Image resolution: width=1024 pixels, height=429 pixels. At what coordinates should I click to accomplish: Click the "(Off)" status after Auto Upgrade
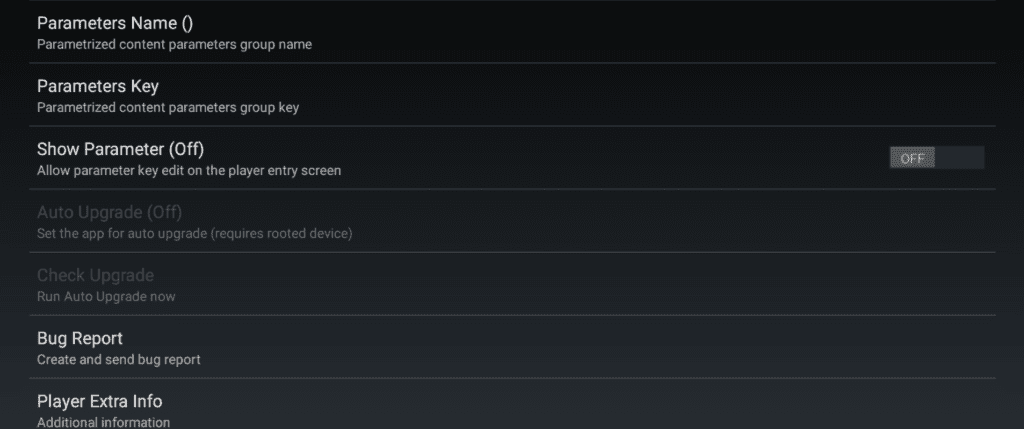(164, 212)
